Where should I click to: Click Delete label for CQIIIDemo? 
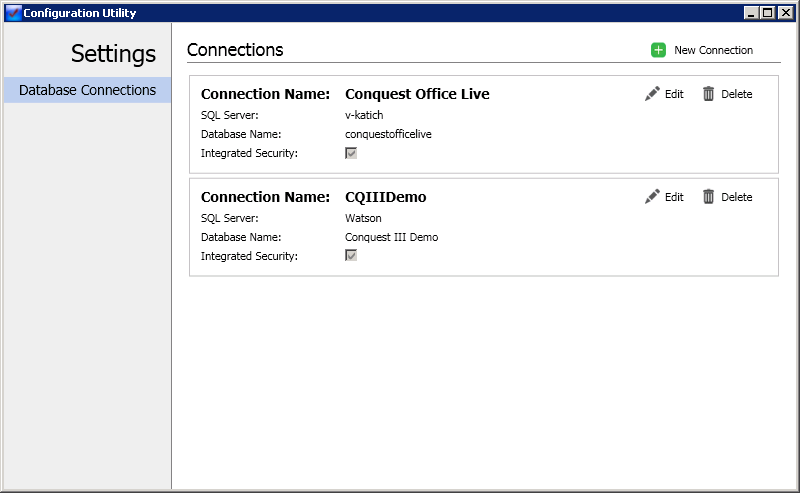pos(737,197)
